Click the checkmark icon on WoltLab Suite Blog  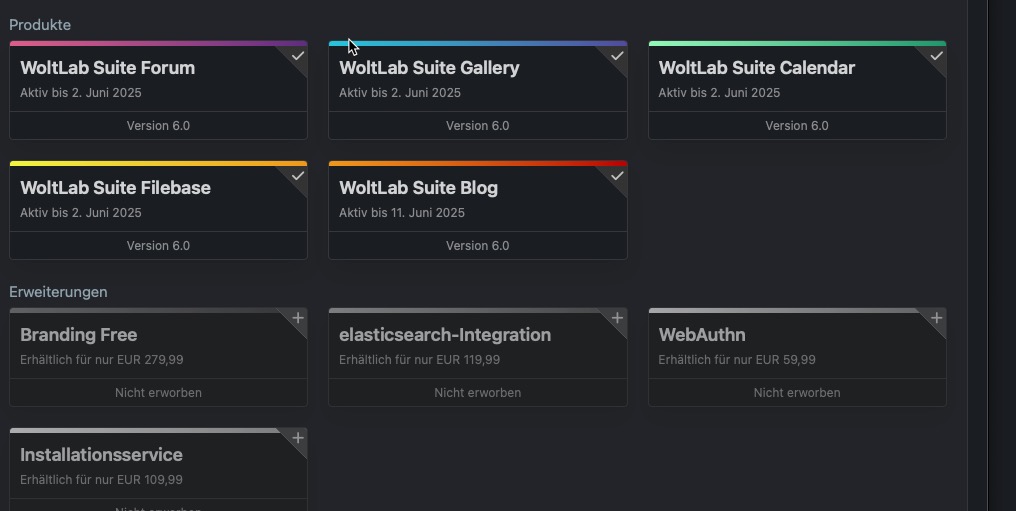617,176
